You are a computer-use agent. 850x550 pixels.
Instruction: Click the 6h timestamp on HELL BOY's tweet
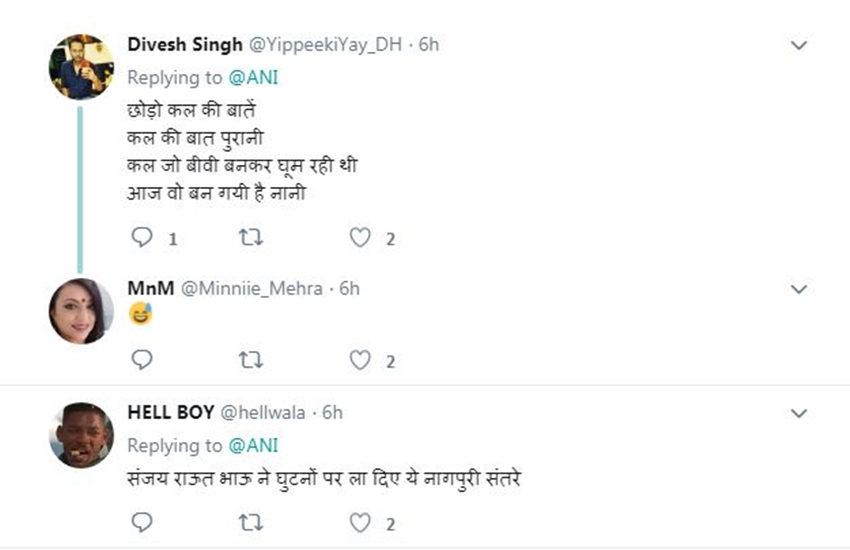coord(332,412)
